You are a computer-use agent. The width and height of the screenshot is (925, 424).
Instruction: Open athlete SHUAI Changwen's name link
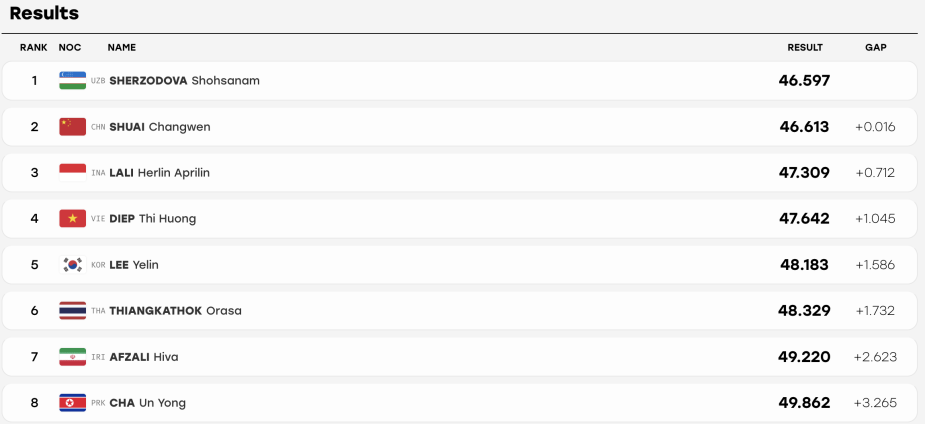(x=160, y=127)
